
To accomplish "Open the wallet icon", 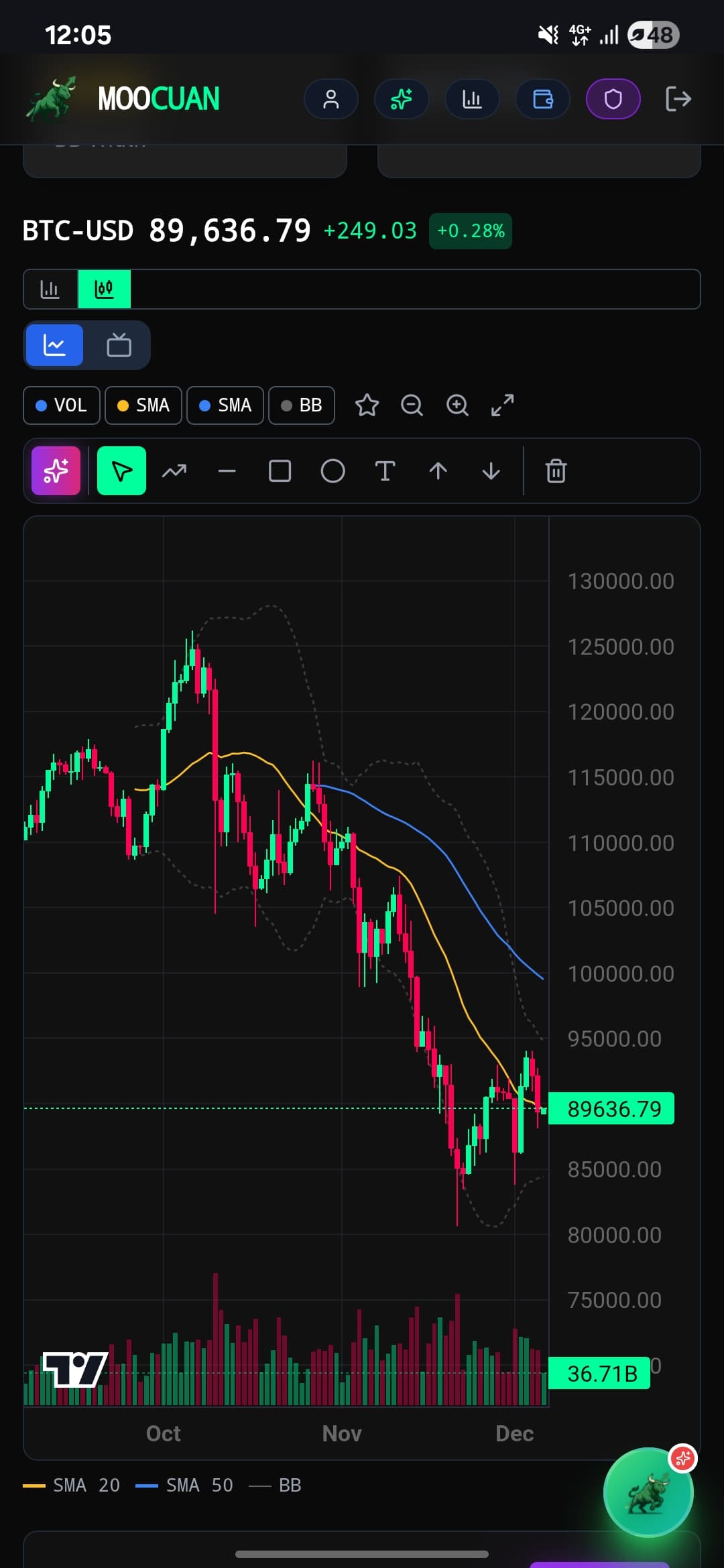I will click(542, 99).
